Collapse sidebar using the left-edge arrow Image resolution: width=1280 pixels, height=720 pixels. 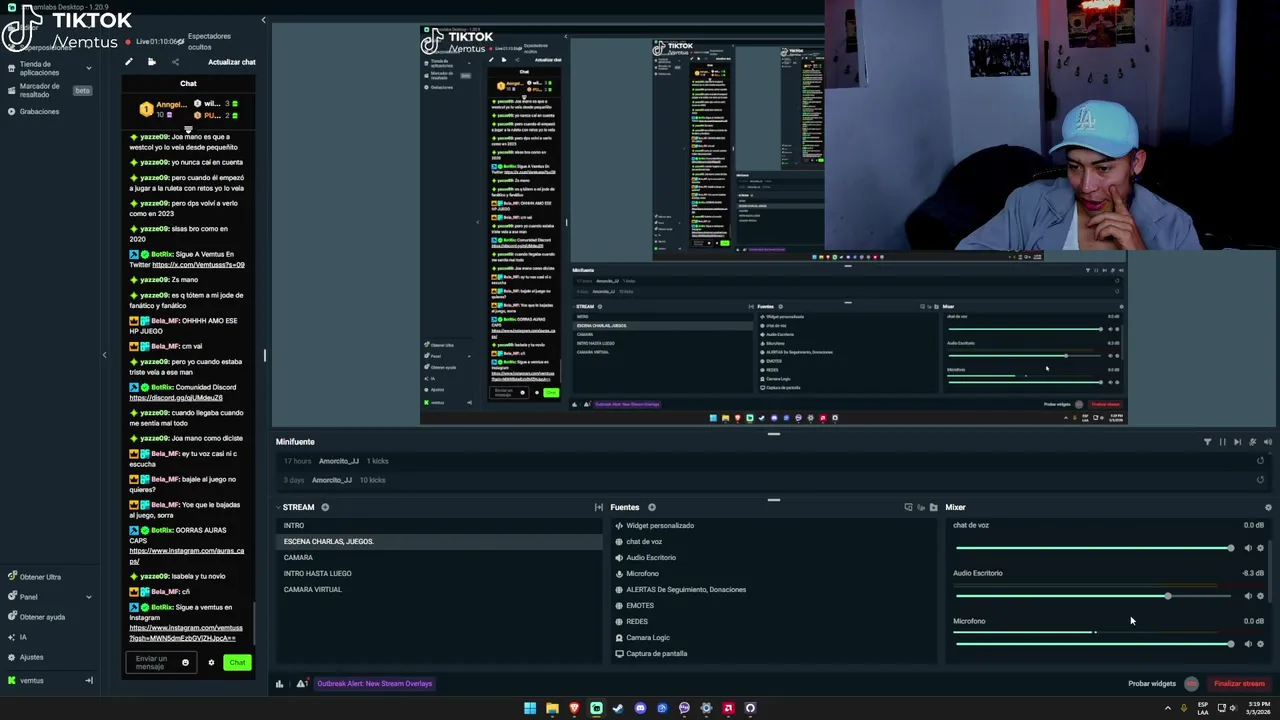(104, 355)
